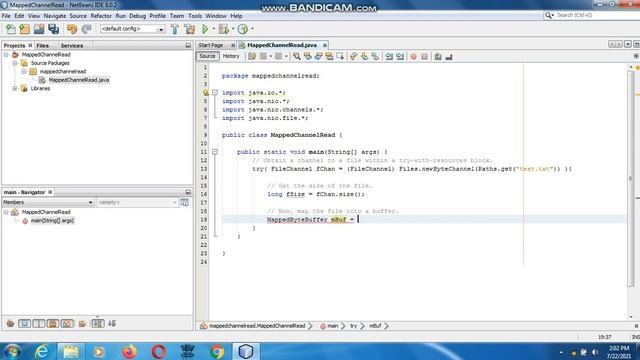Toggle Show Fields filter in Navigator
Viewport: 640px width, 360px height.
click(24, 324)
